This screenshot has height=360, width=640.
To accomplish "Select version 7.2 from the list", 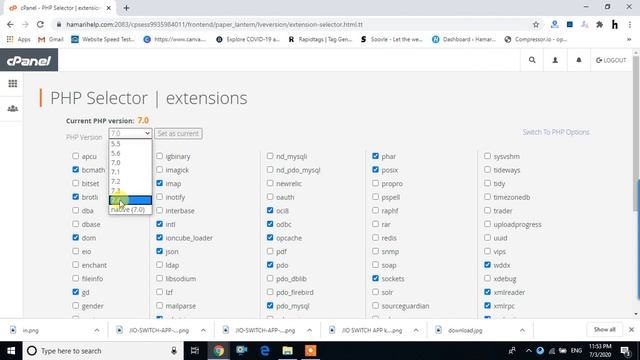I will pyautogui.click(x=130, y=181).
